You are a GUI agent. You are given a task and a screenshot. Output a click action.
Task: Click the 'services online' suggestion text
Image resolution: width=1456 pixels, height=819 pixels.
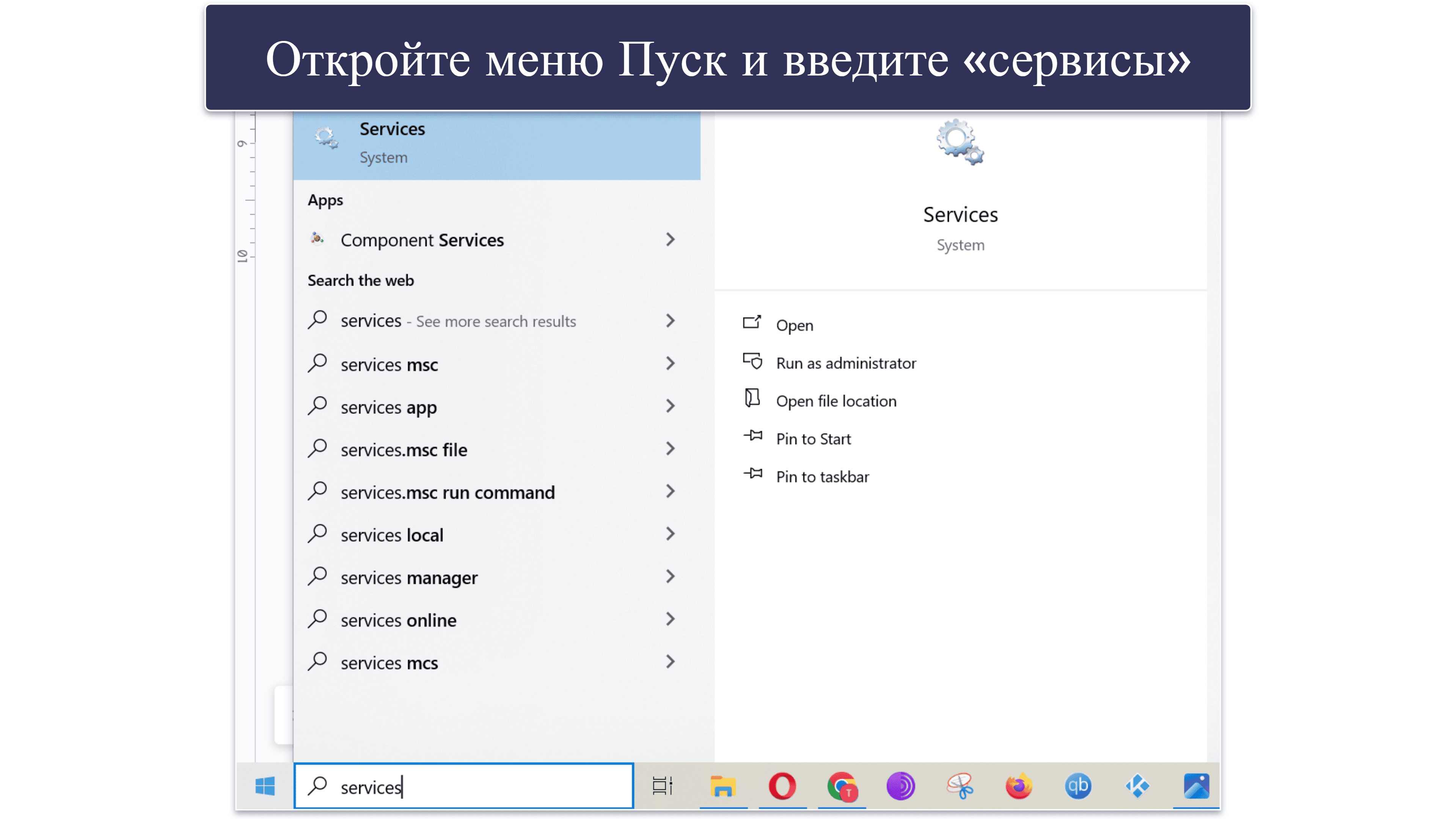(x=399, y=621)
